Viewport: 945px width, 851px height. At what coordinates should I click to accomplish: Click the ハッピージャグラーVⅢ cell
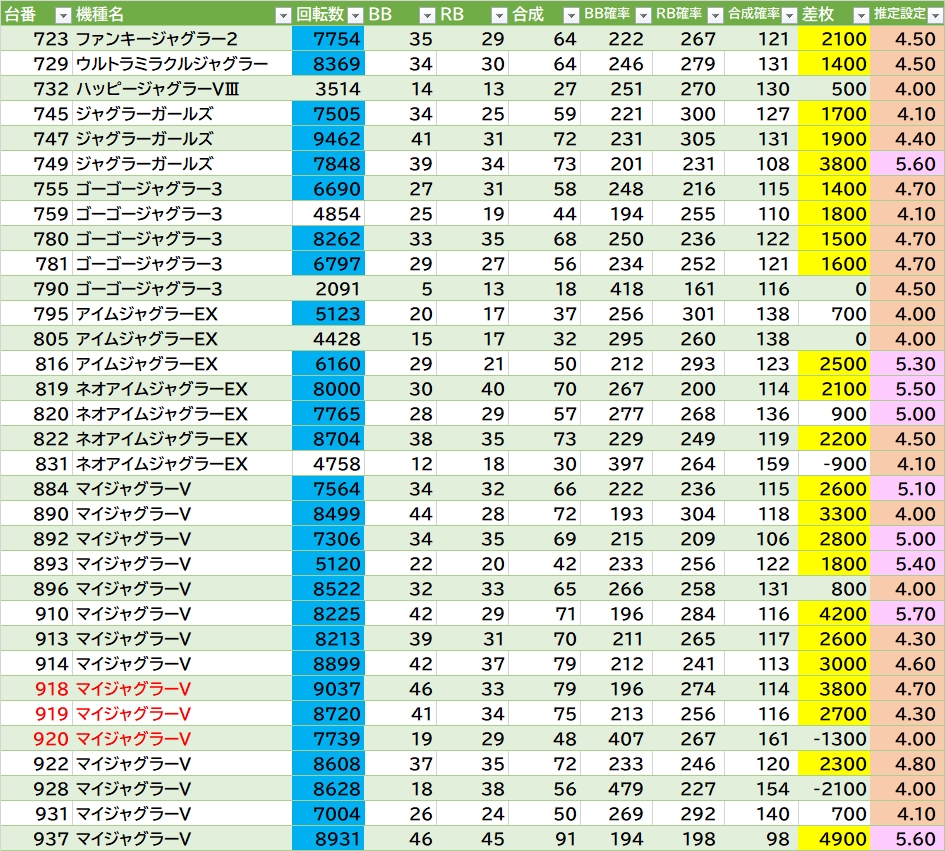point(156,89)
